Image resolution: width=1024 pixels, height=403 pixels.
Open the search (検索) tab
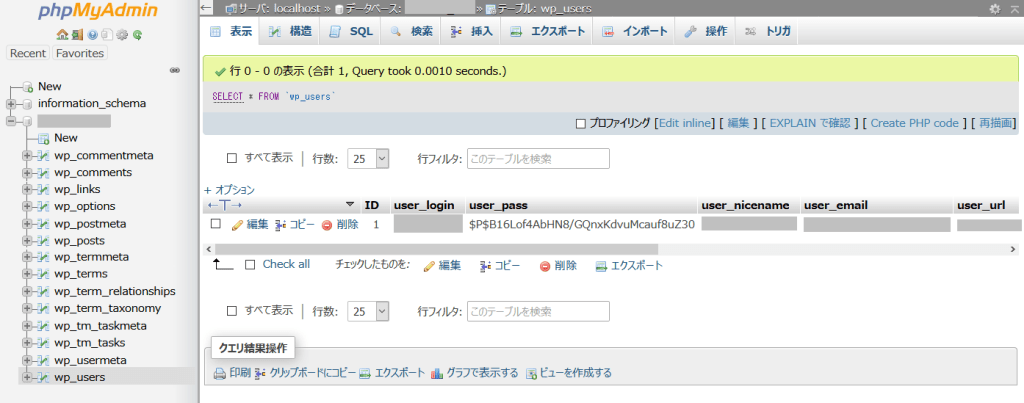(x=411, y=31)
